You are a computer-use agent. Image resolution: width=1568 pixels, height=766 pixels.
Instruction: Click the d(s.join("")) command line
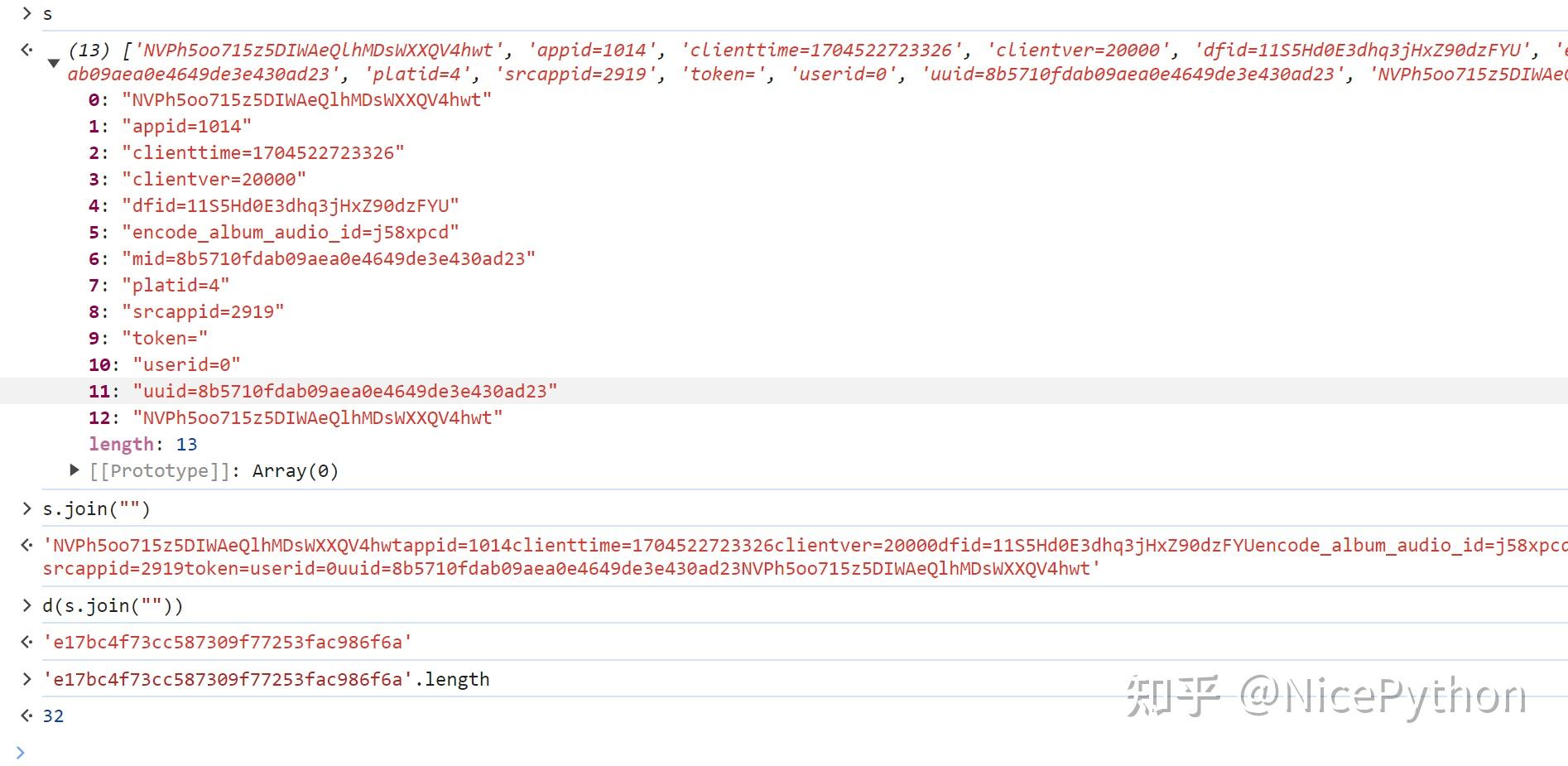113,605
